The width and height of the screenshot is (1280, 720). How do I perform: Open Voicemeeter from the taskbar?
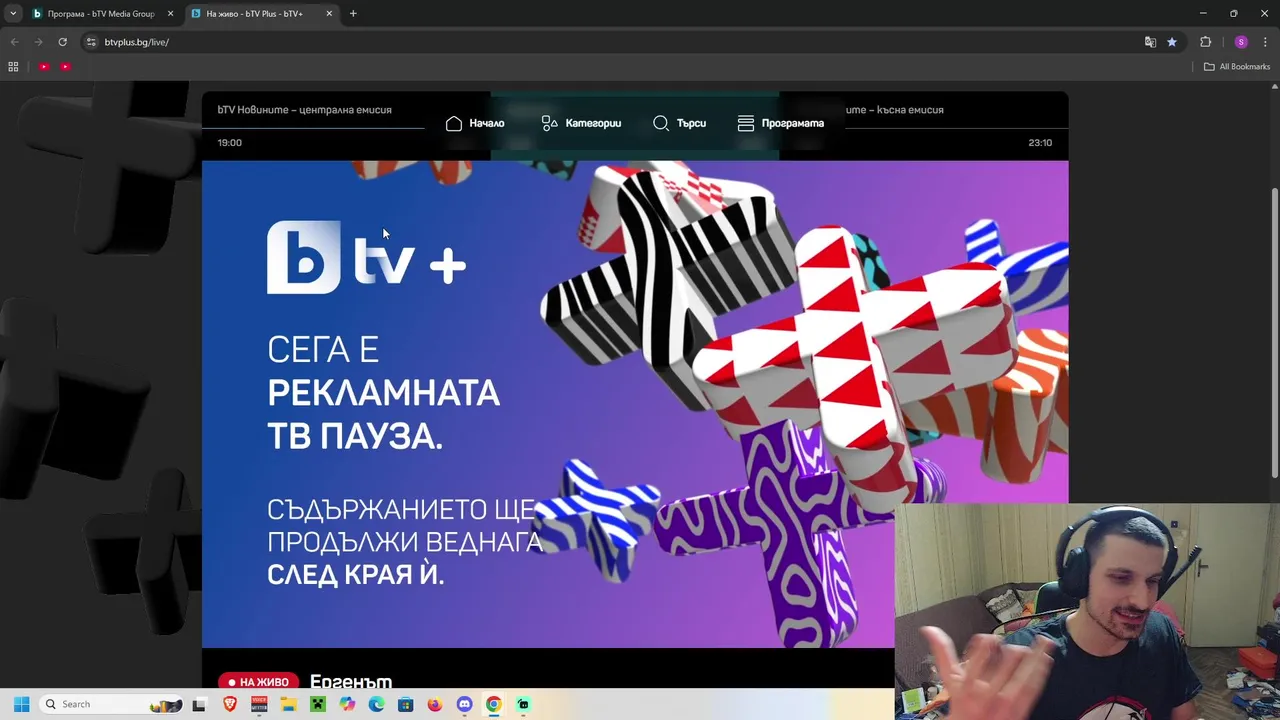pos(259,704)
